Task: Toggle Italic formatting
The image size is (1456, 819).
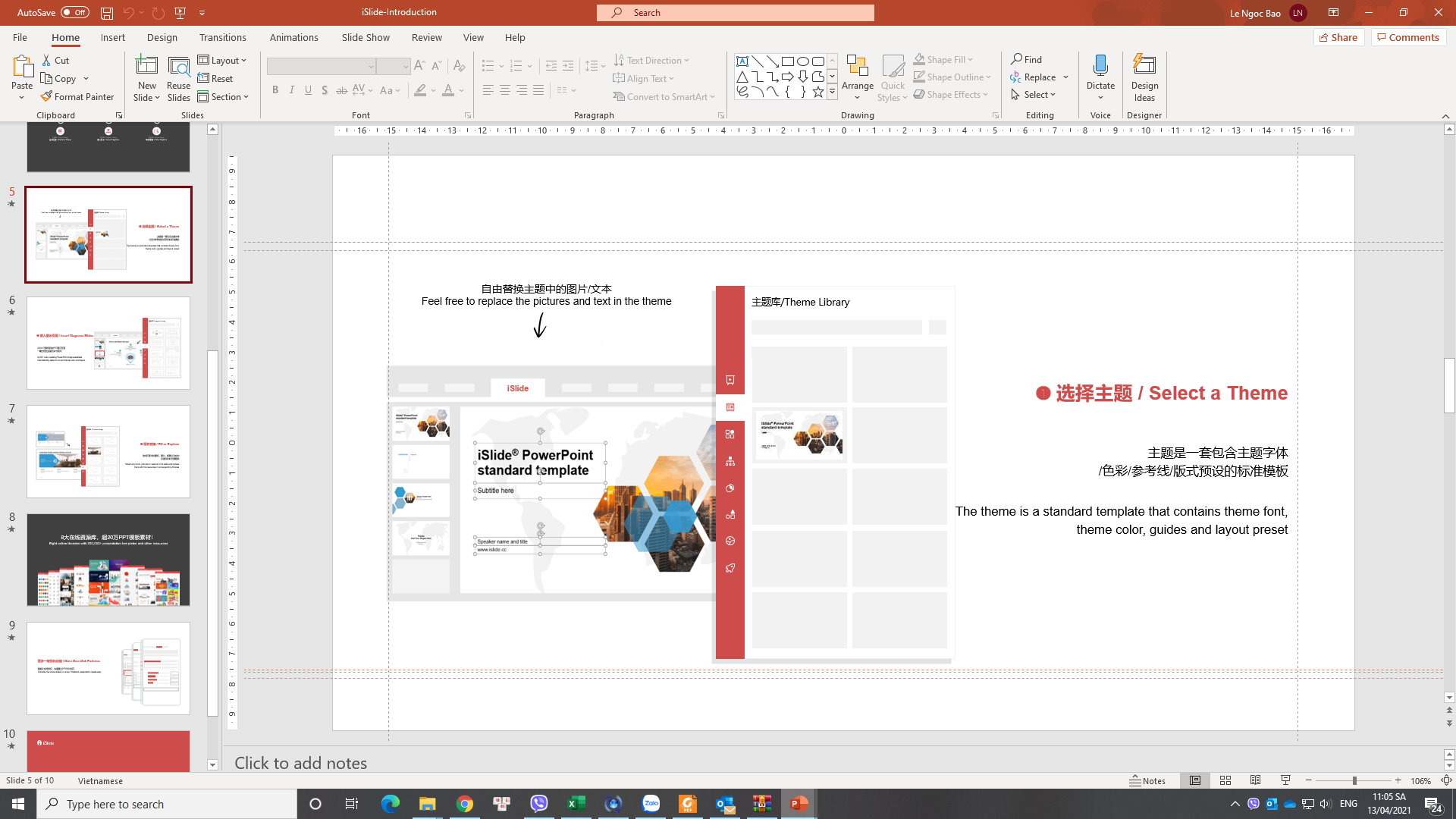Action: (x=292, y=90)
